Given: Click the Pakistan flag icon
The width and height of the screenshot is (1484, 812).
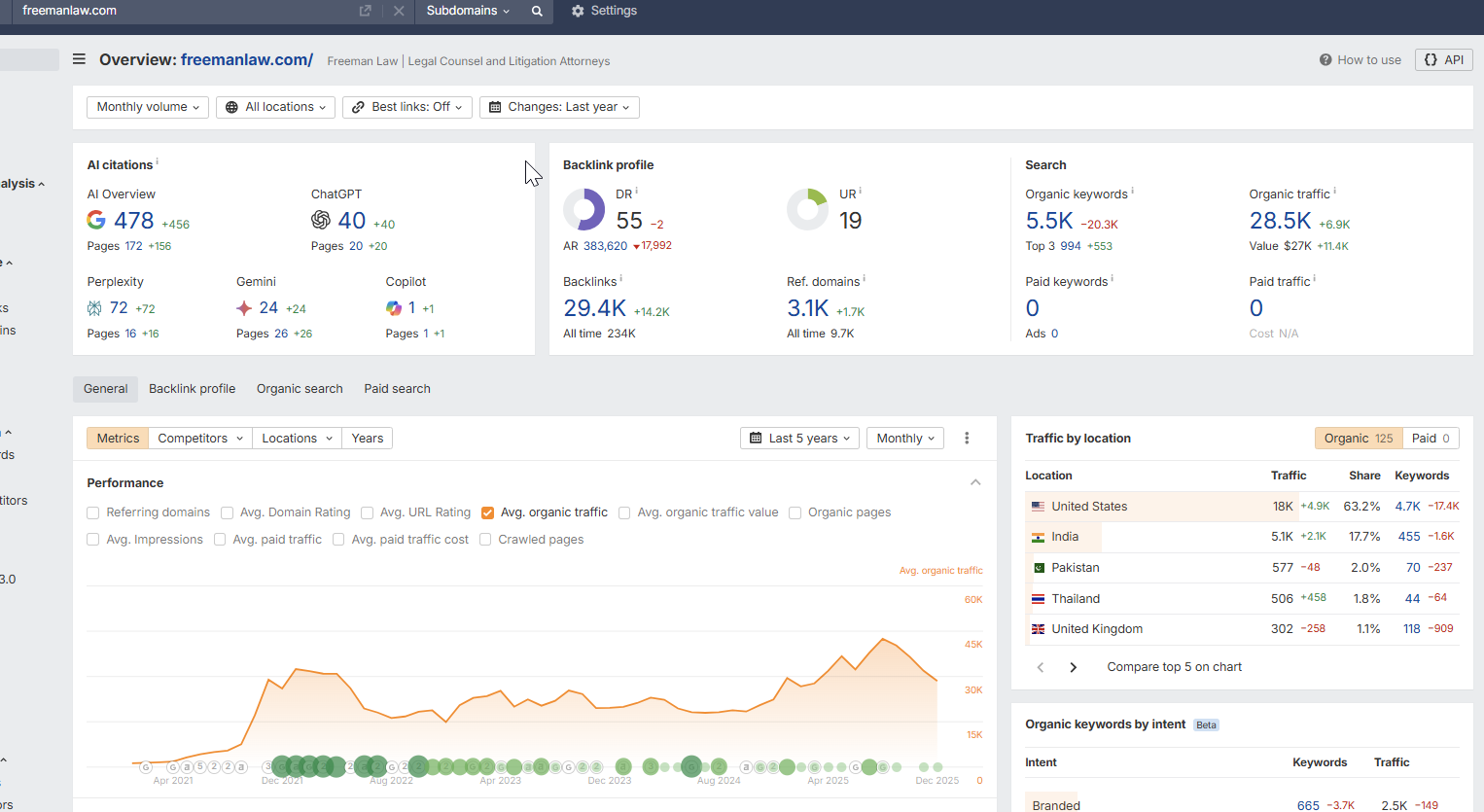Looking at the screenshot, I should [1039, 568].
